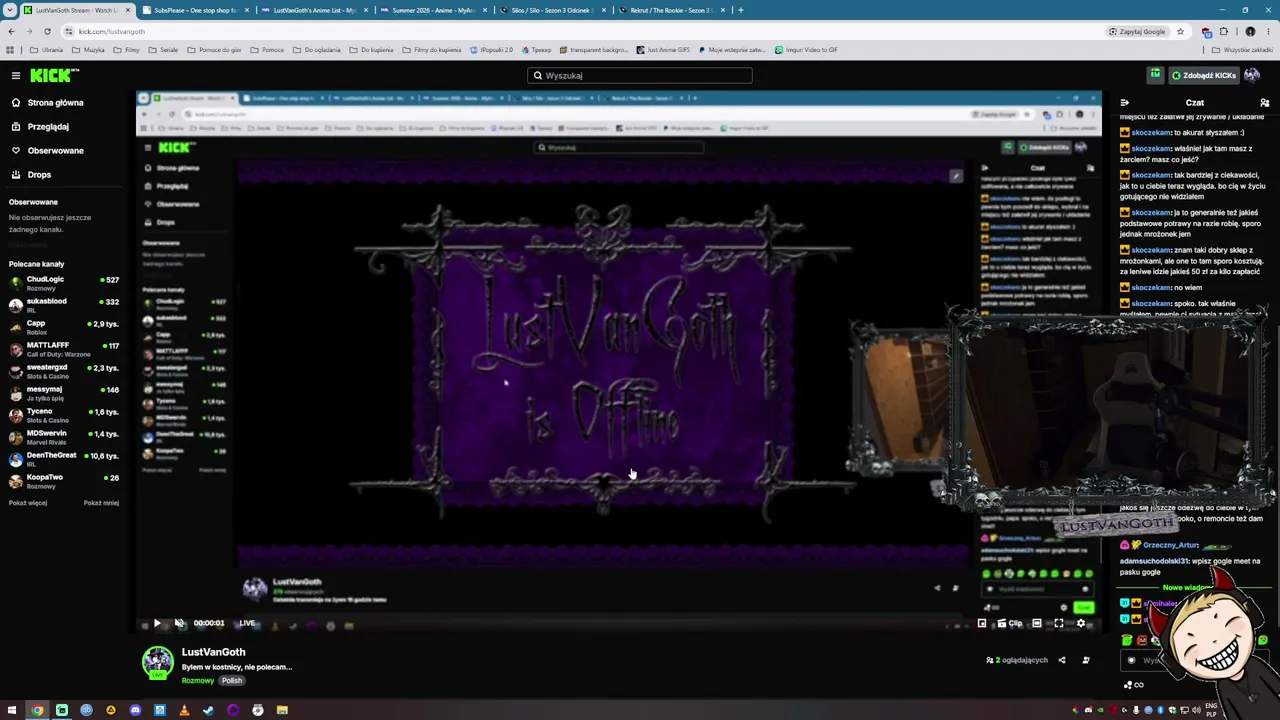Open the green gift icon beside Zdobądź KICKs
Viewport: 1280px width, 720px height.
(1155, 75)
